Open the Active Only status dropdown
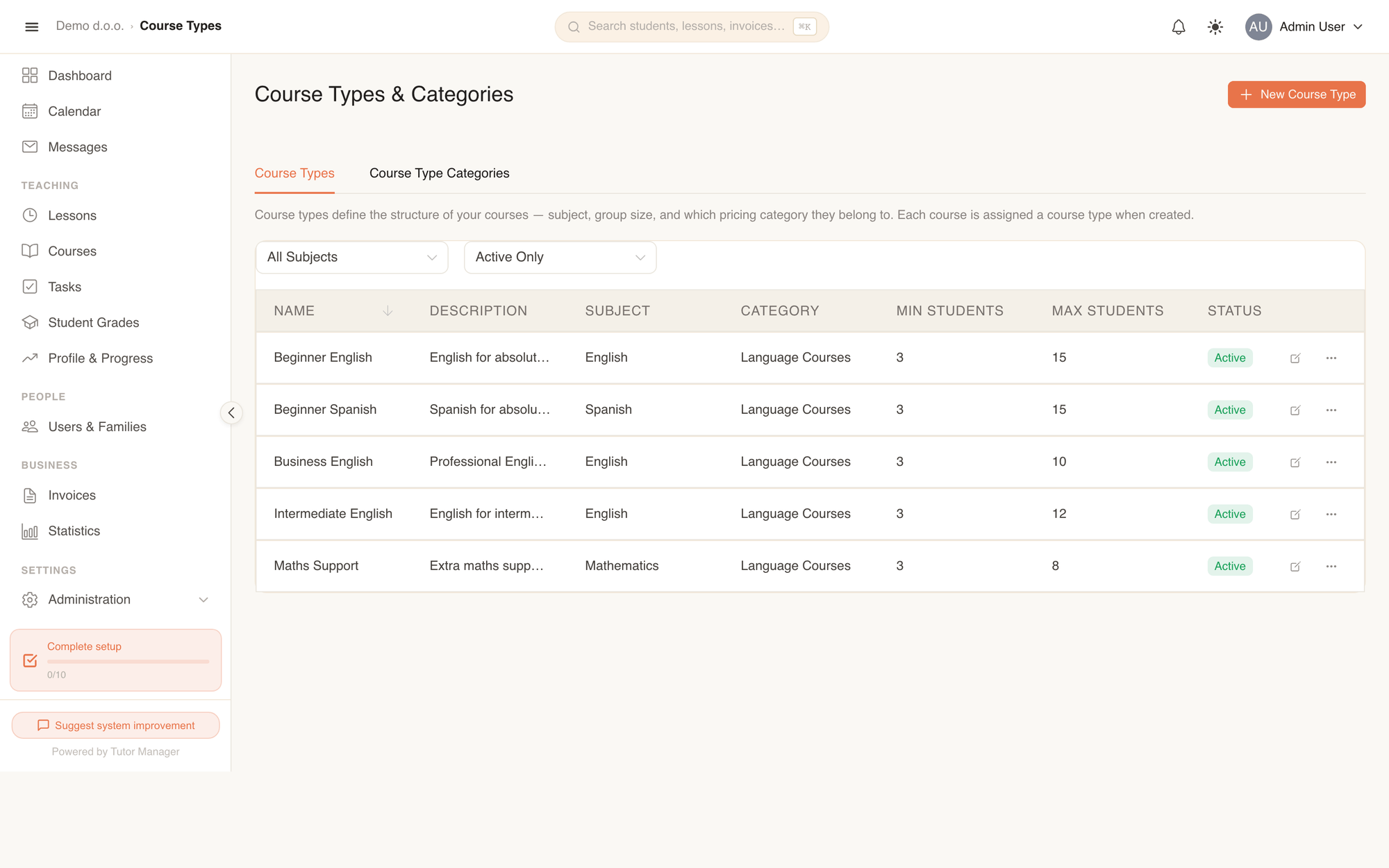 560,257
